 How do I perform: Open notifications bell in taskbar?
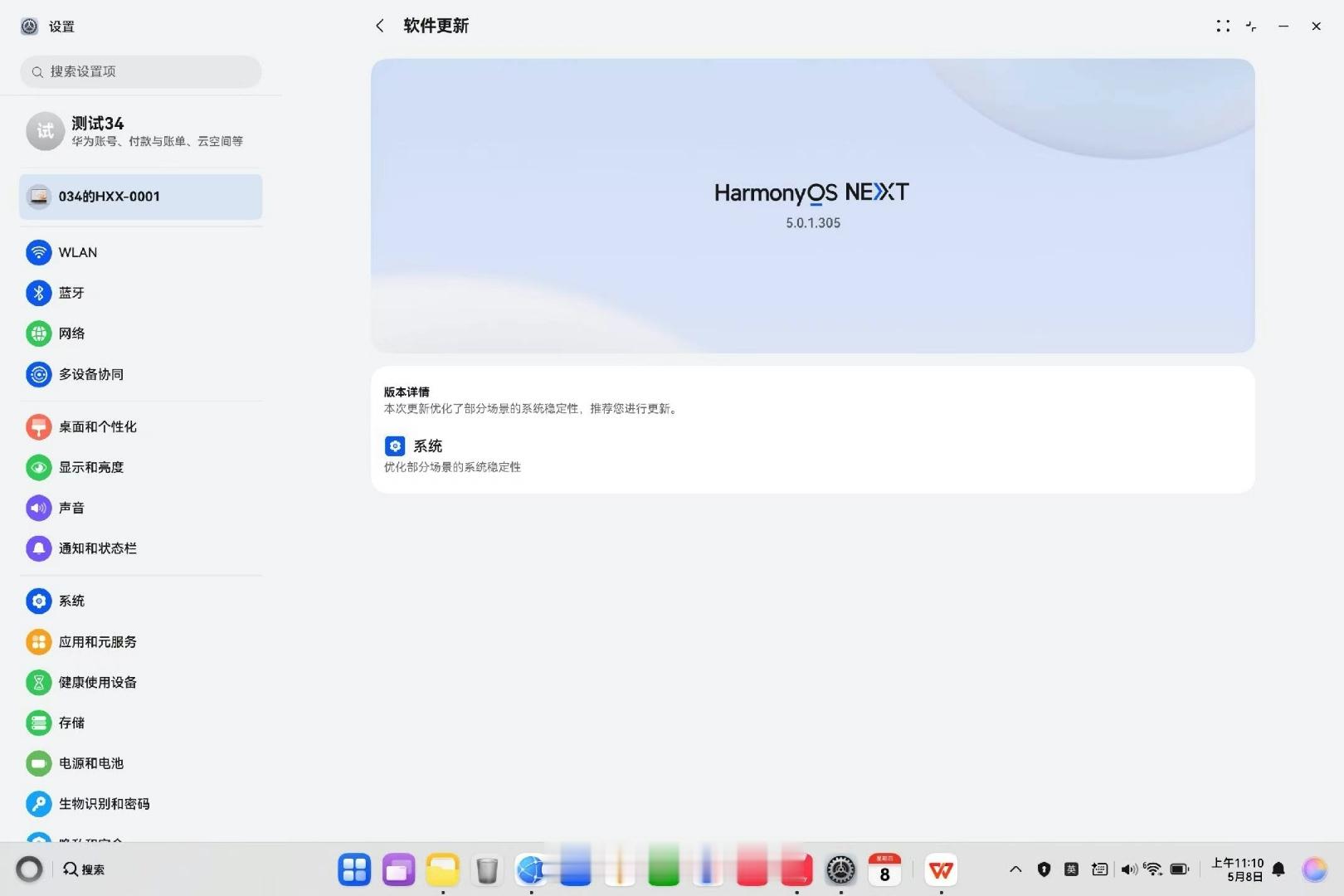[x=1278, y=869]
